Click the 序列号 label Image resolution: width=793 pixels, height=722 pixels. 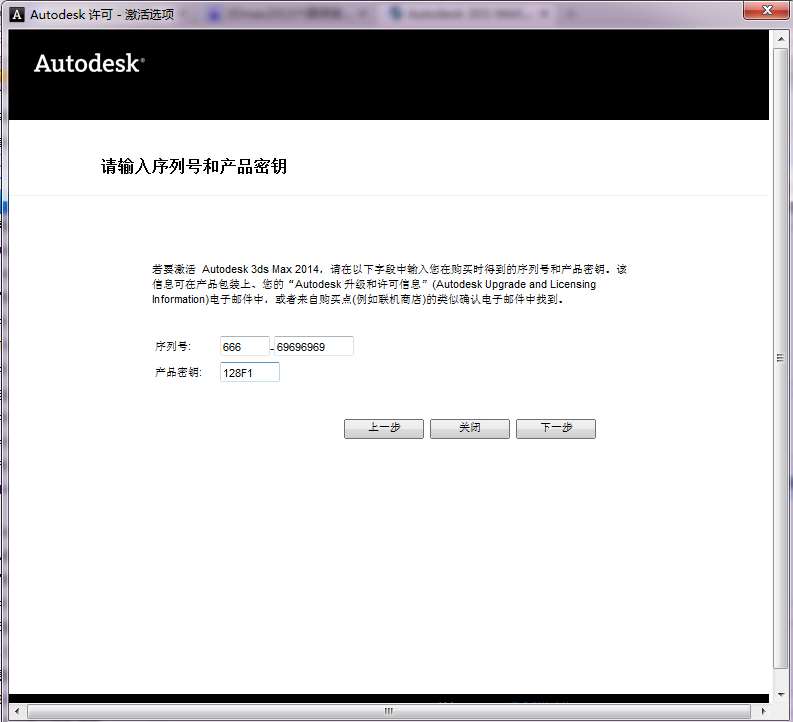click(172, 346)
